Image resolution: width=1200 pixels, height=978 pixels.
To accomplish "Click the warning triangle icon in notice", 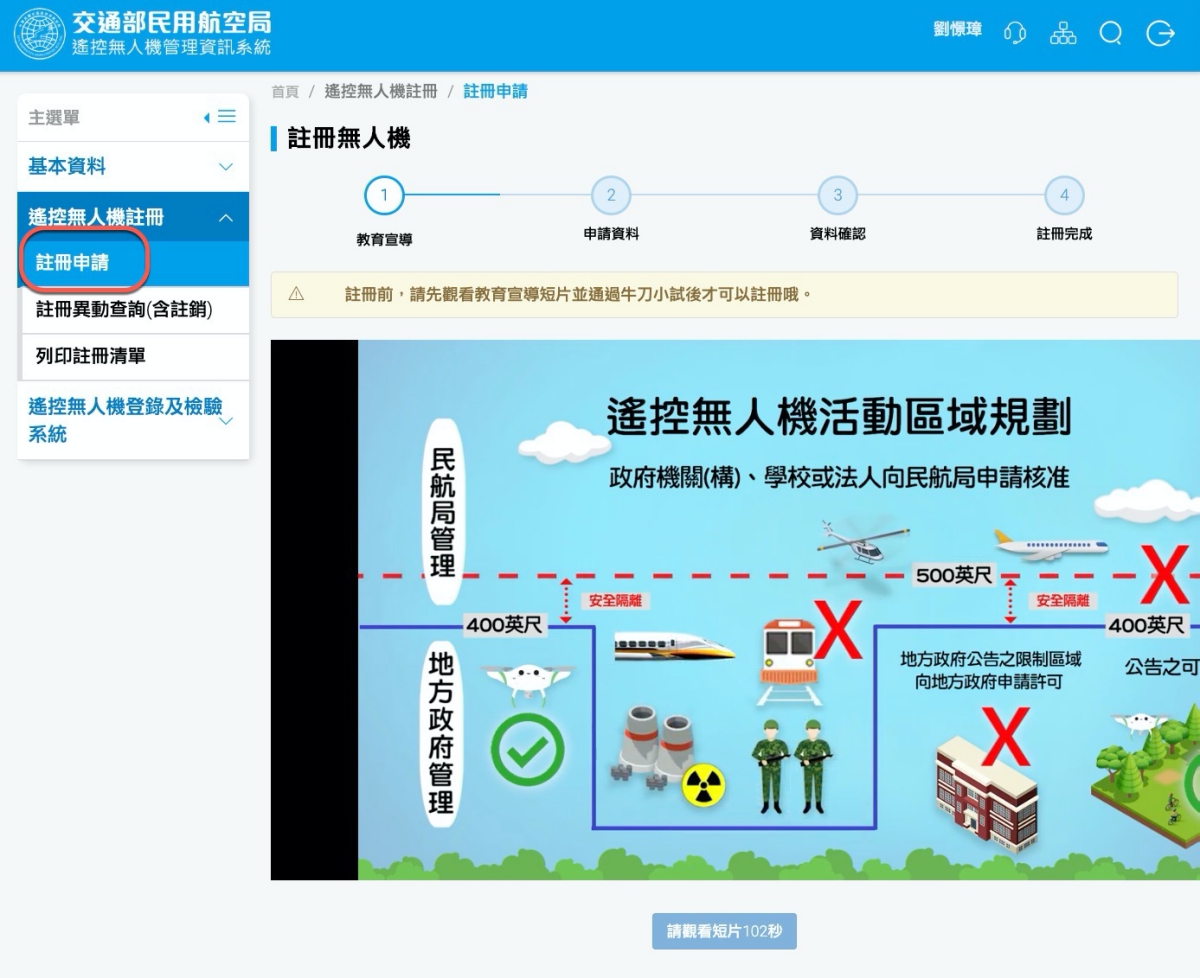I will pos(296,294).
